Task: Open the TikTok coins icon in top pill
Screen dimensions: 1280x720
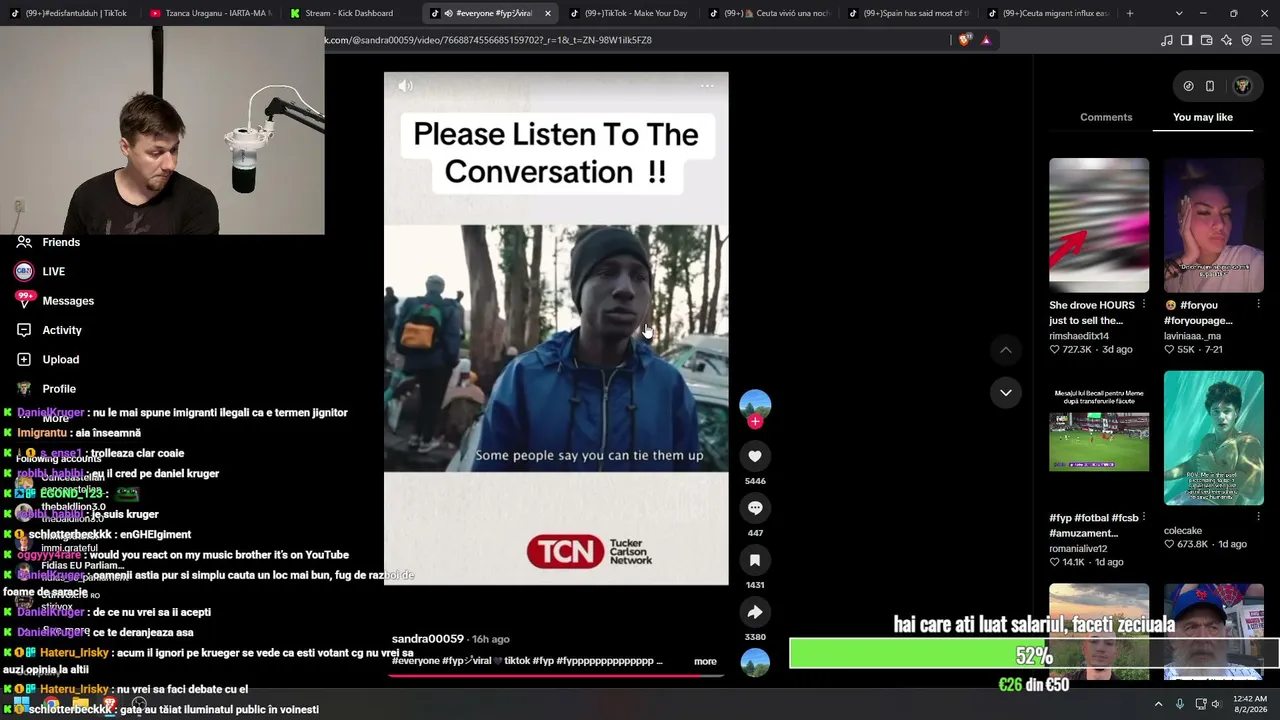Action: coord(1188,86)
